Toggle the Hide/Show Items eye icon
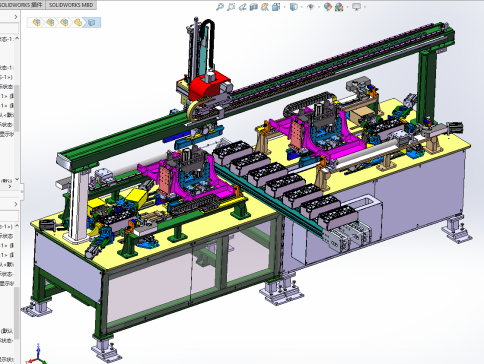The image size is (484, 364). point(311,7)
